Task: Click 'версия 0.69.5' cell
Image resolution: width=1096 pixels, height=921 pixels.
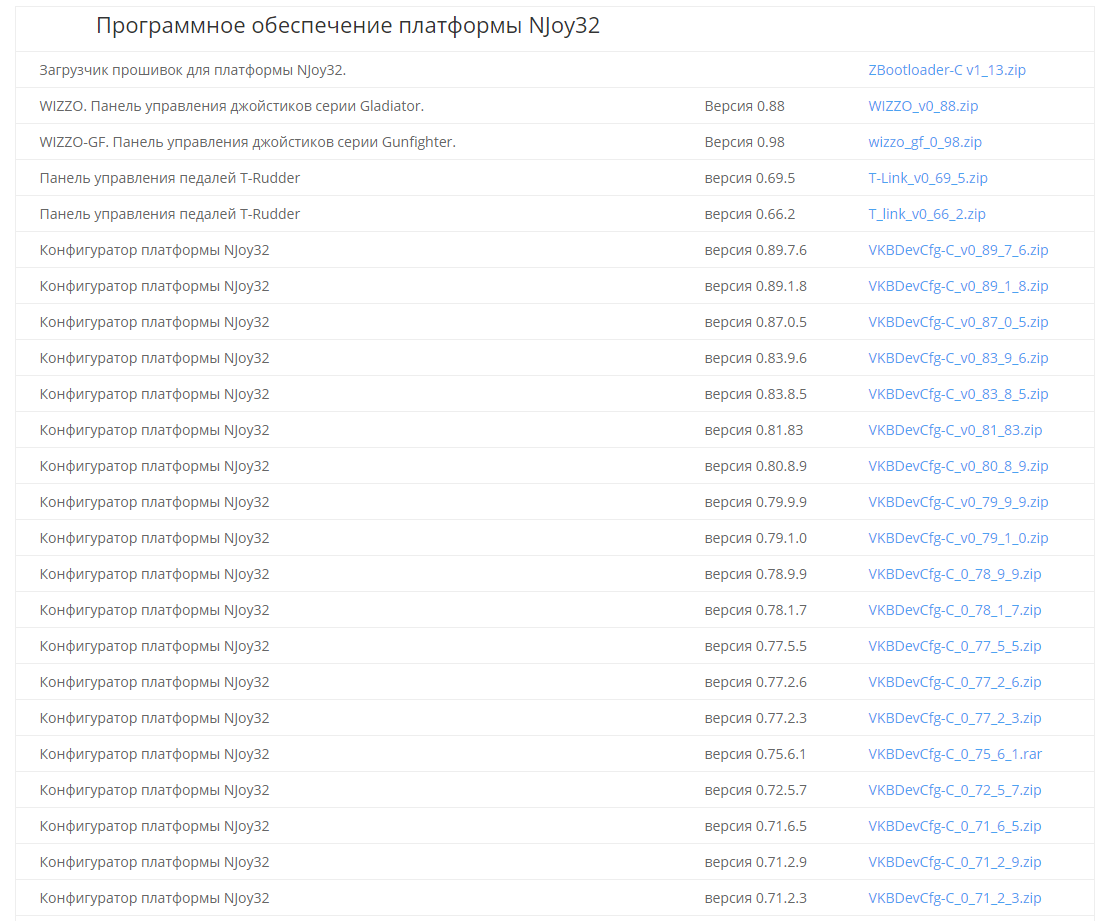Action: click(x=749, y=178)
